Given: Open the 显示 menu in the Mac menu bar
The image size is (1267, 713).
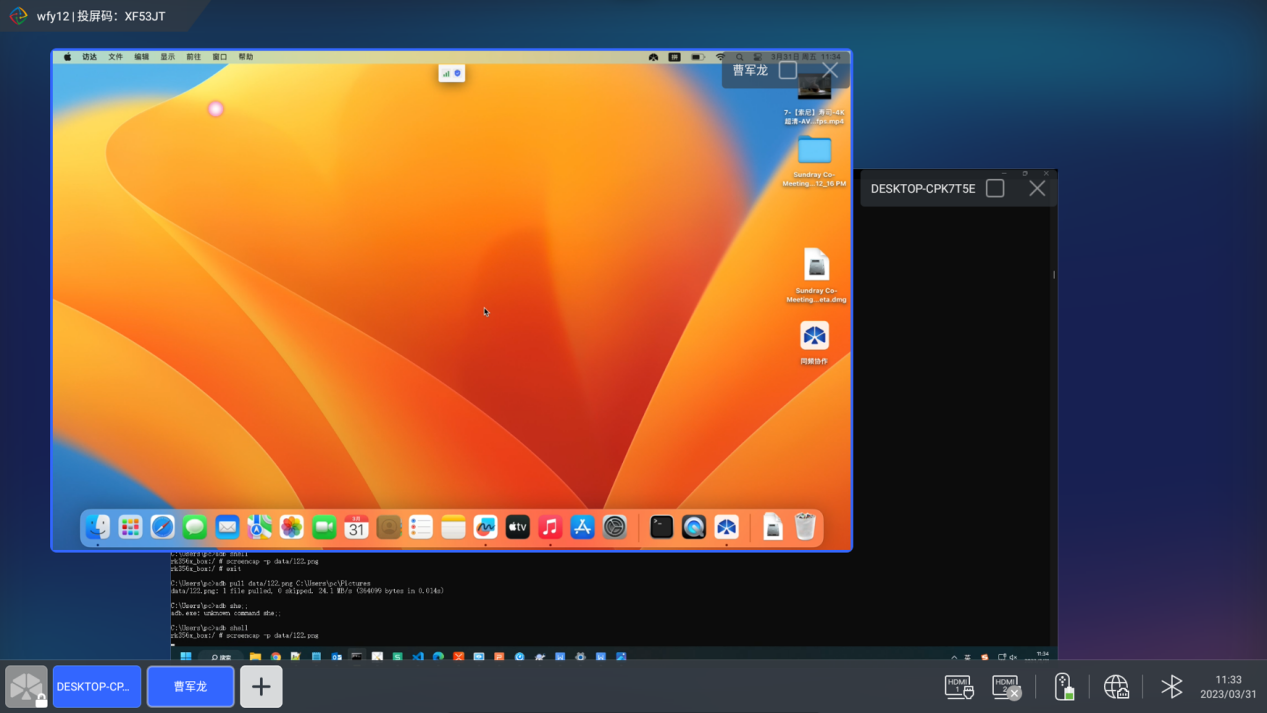Looking at the screenshot, I should tap(168, 57).
